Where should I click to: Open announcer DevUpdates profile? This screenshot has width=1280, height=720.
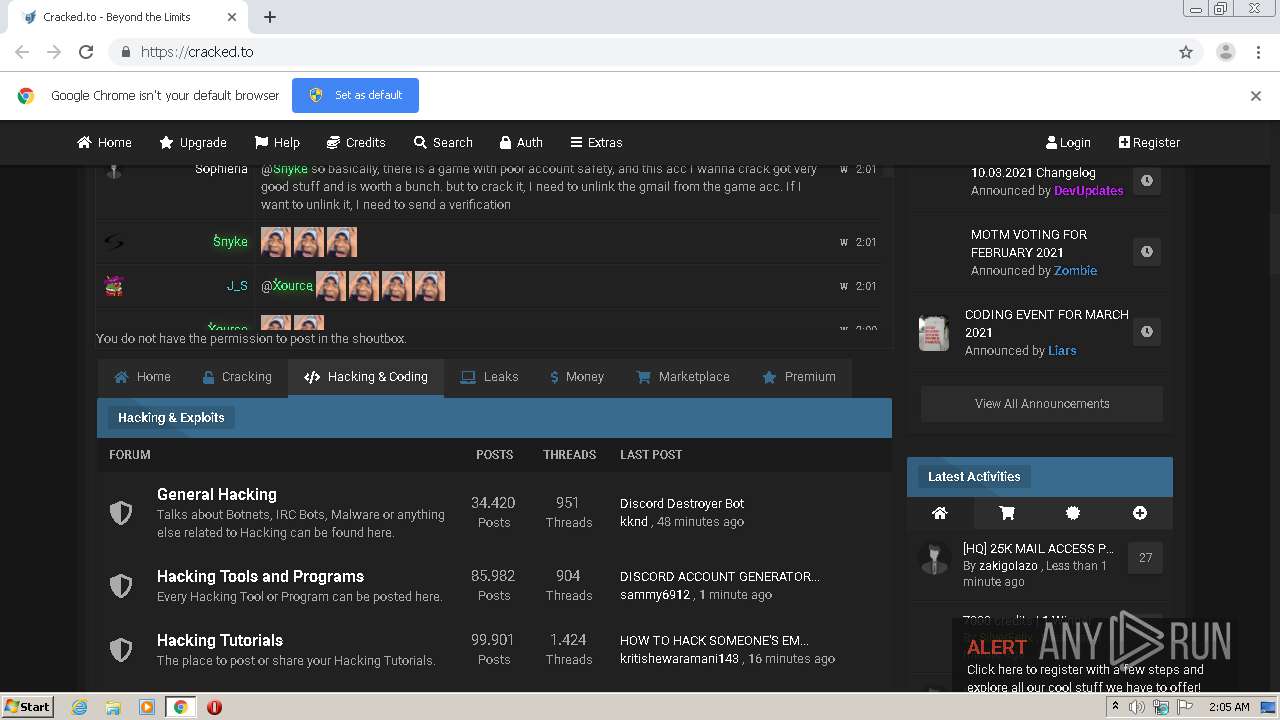click(x=1089, y=190)
